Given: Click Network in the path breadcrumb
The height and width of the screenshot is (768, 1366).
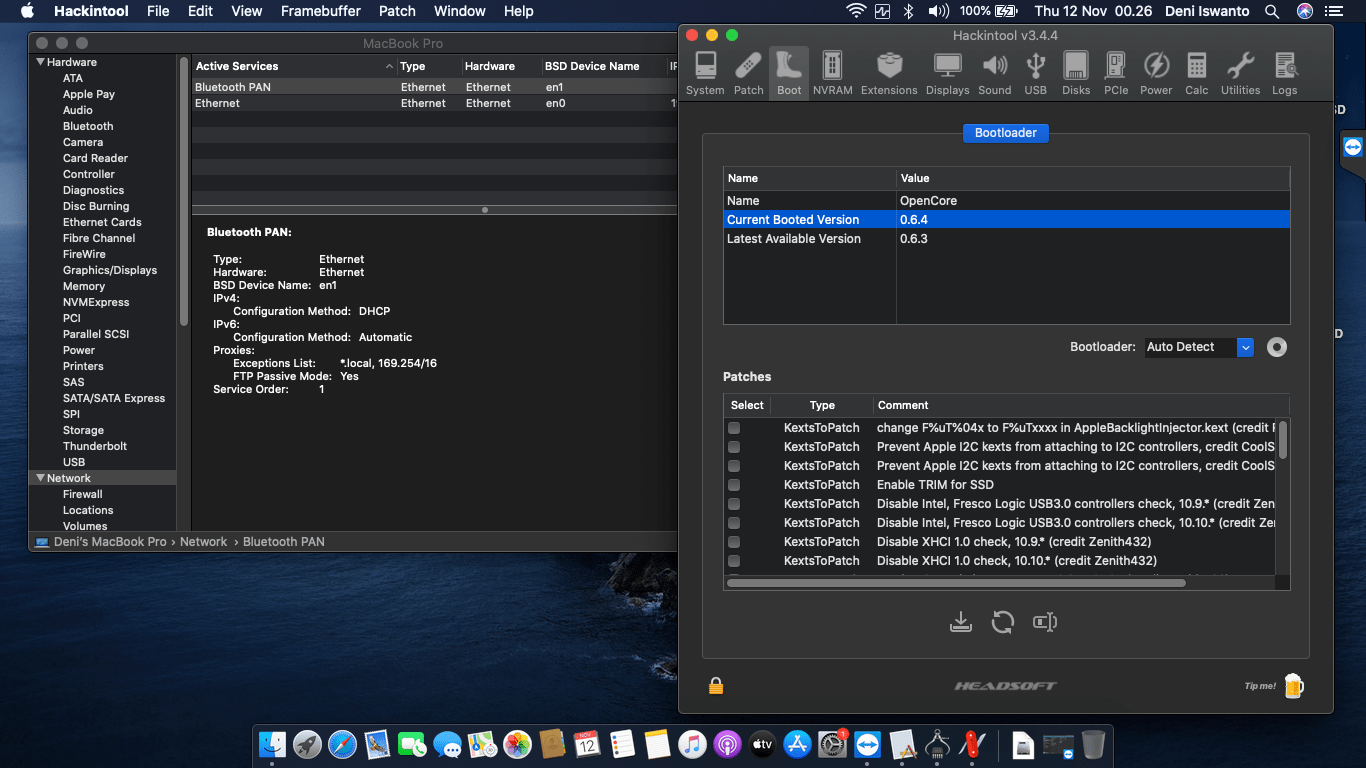Looking at the screenshot, I should pos(204,541).
